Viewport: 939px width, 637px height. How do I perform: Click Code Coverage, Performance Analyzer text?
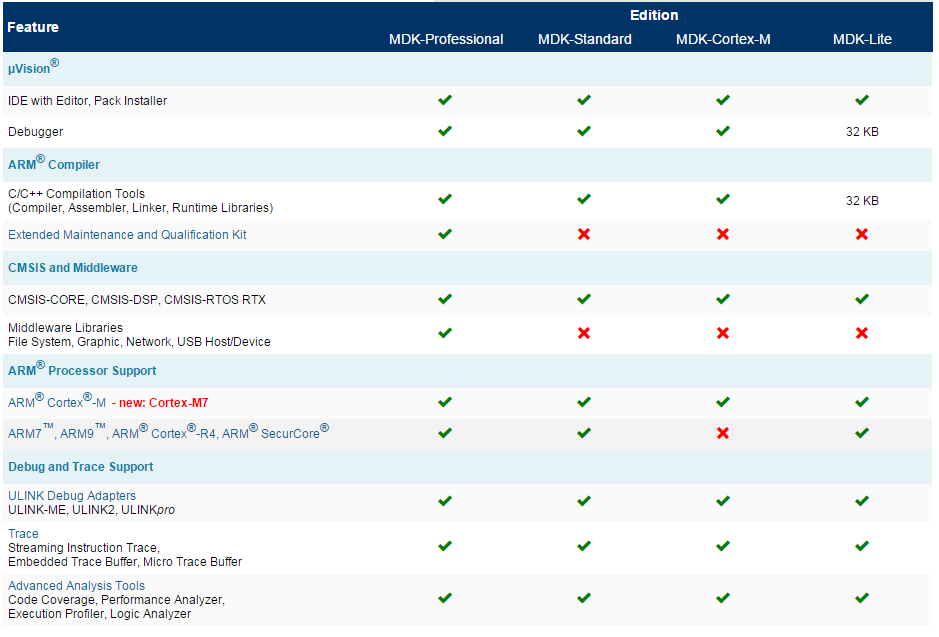[x=116, y=599]
